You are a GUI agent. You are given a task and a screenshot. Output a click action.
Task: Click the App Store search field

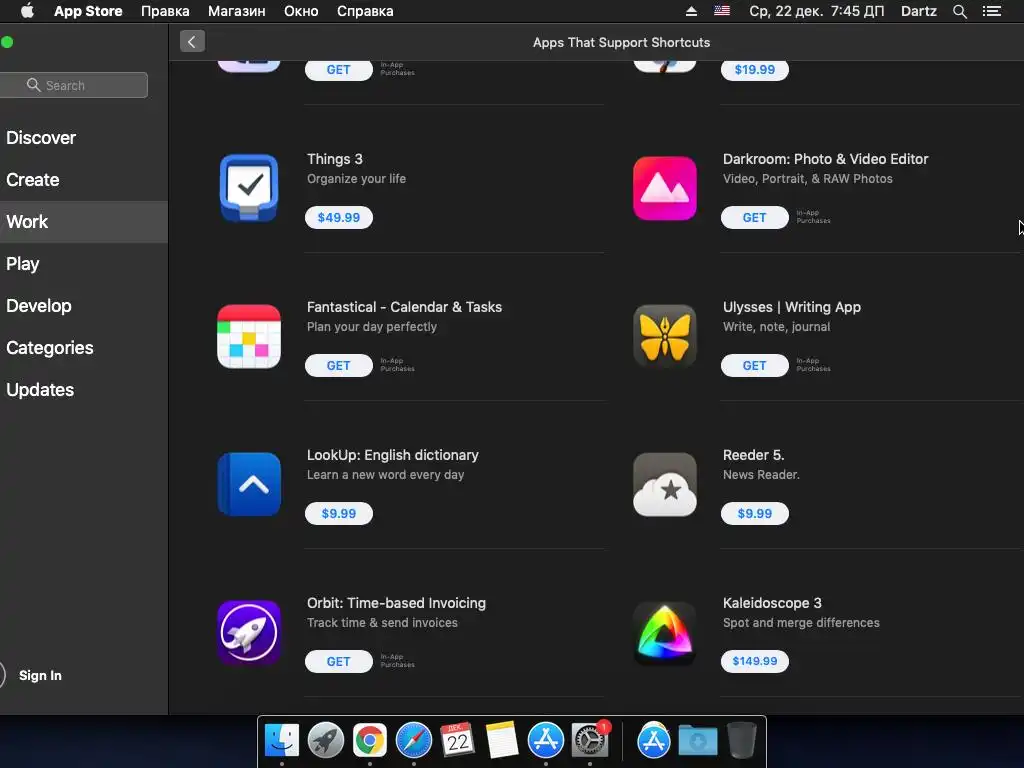[73, 85]
